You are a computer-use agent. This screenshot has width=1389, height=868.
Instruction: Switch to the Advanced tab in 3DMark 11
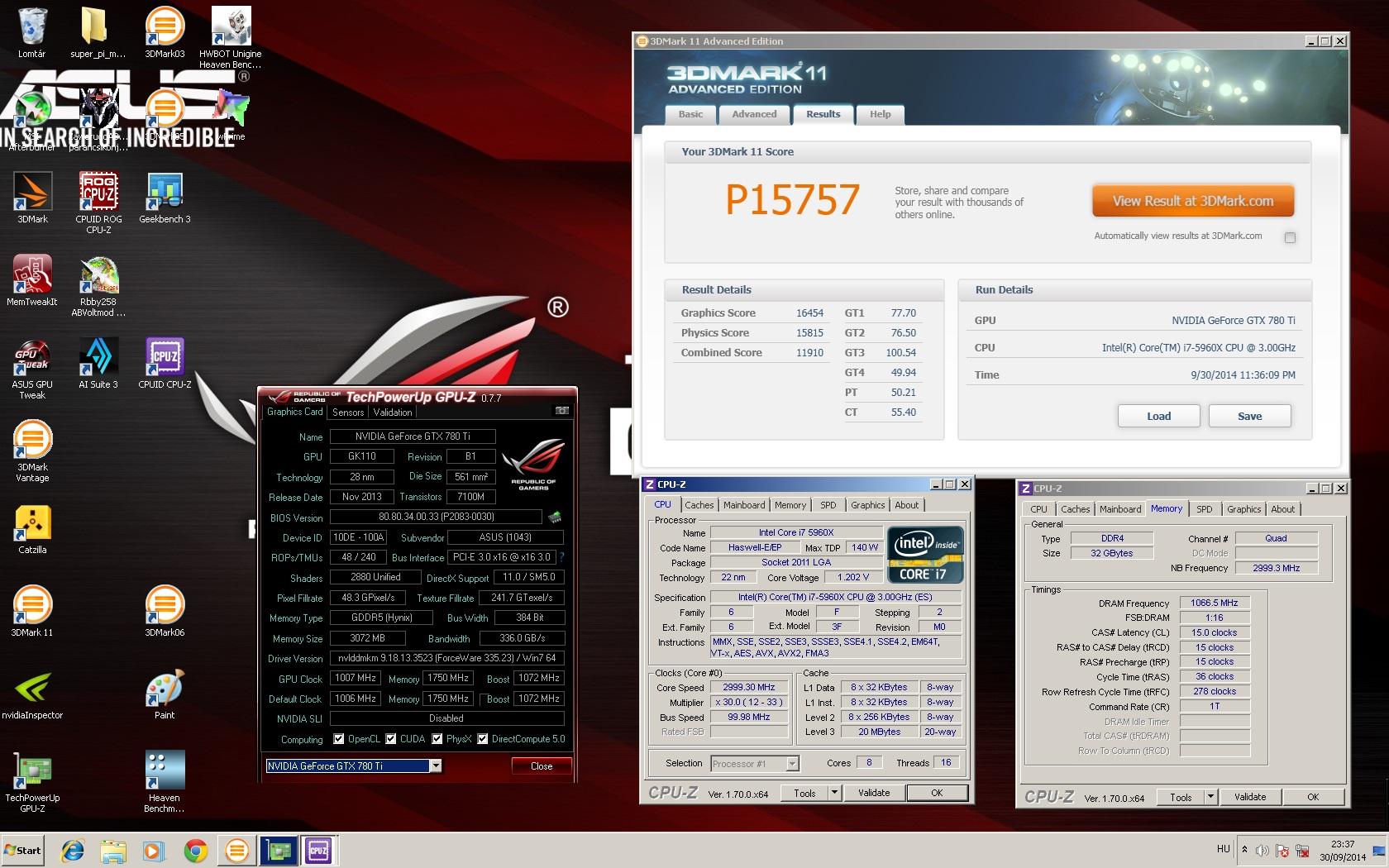[754, 114]
